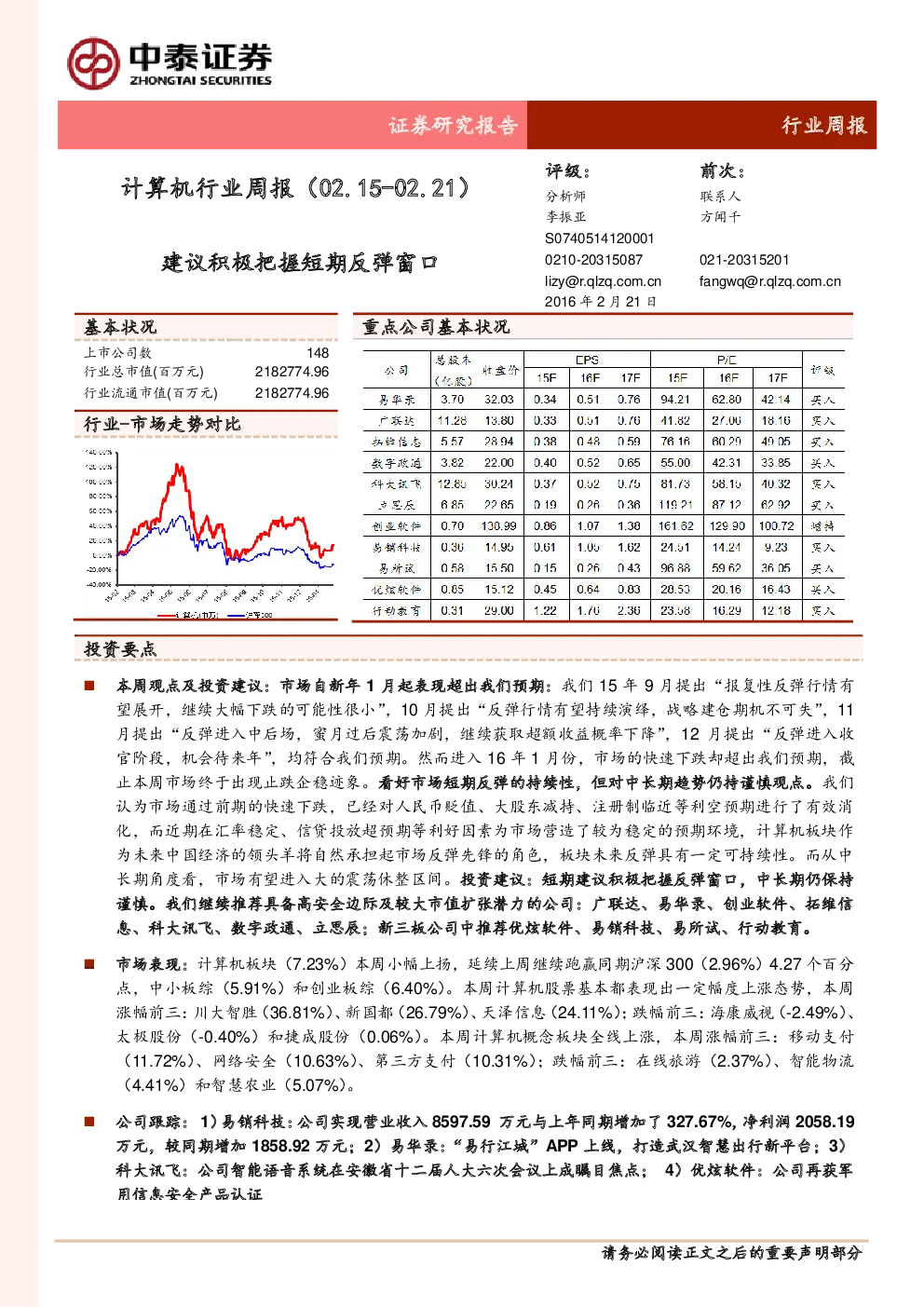Viewport: 924px width, 1307px height.
Task: Click company name 数字政通 in table
Action: tap(397, 463)
